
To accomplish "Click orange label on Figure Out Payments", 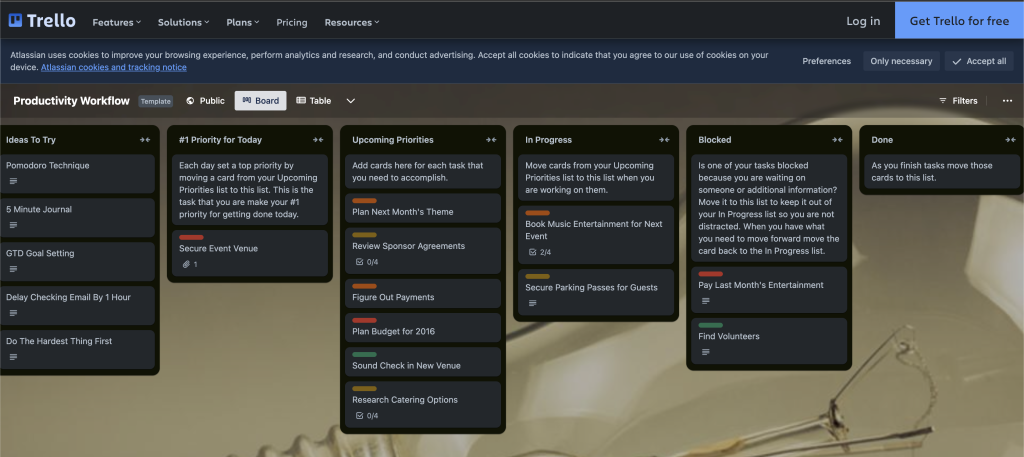I will pos(364,286).
